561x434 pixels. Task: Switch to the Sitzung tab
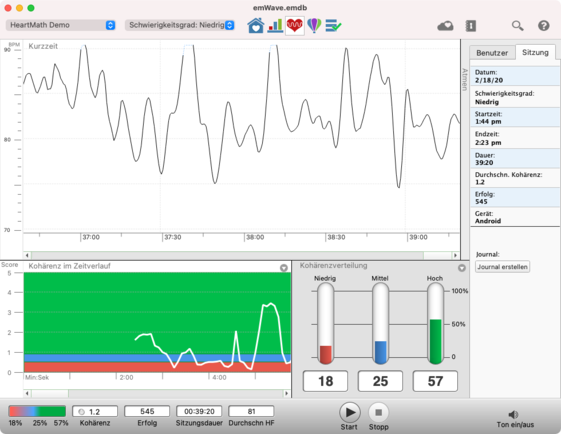(x=535, y=52)
